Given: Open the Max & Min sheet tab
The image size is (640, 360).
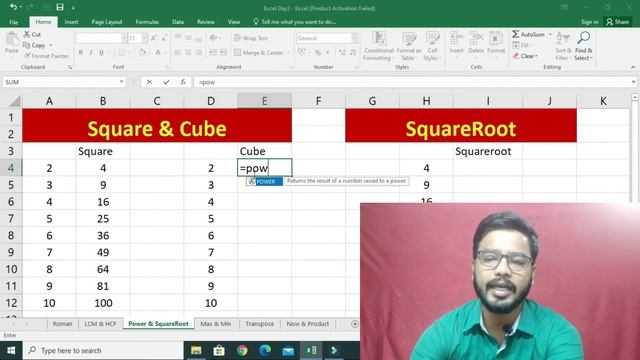Looking at the screenshot, I should pyautogui.click(x=216, y=324).
